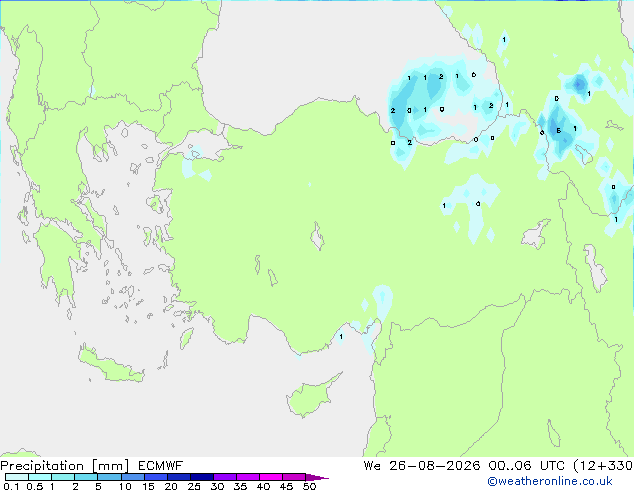Image resolution: width=634 pixels, height=490 pixels.
Task: Click the "Precipitation" title word
Action: click(42, 466)
